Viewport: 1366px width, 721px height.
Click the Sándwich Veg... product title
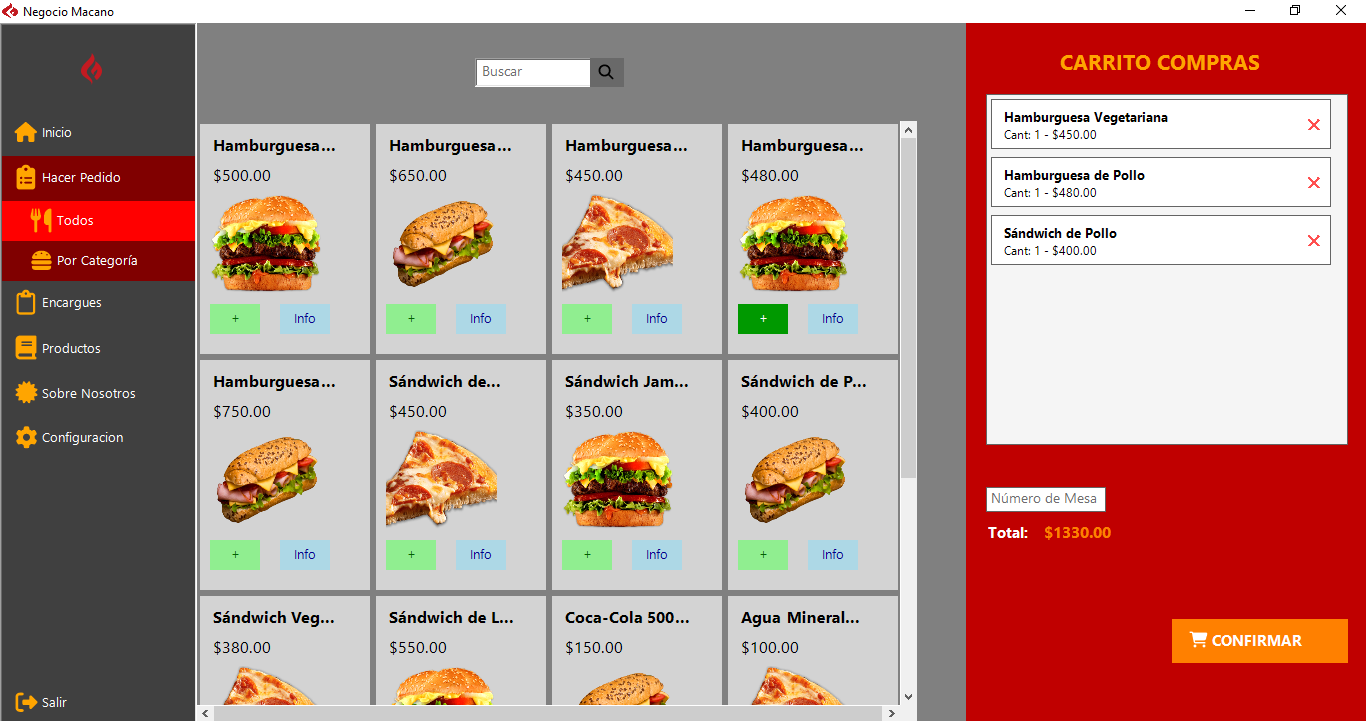(x=274, y=618)
